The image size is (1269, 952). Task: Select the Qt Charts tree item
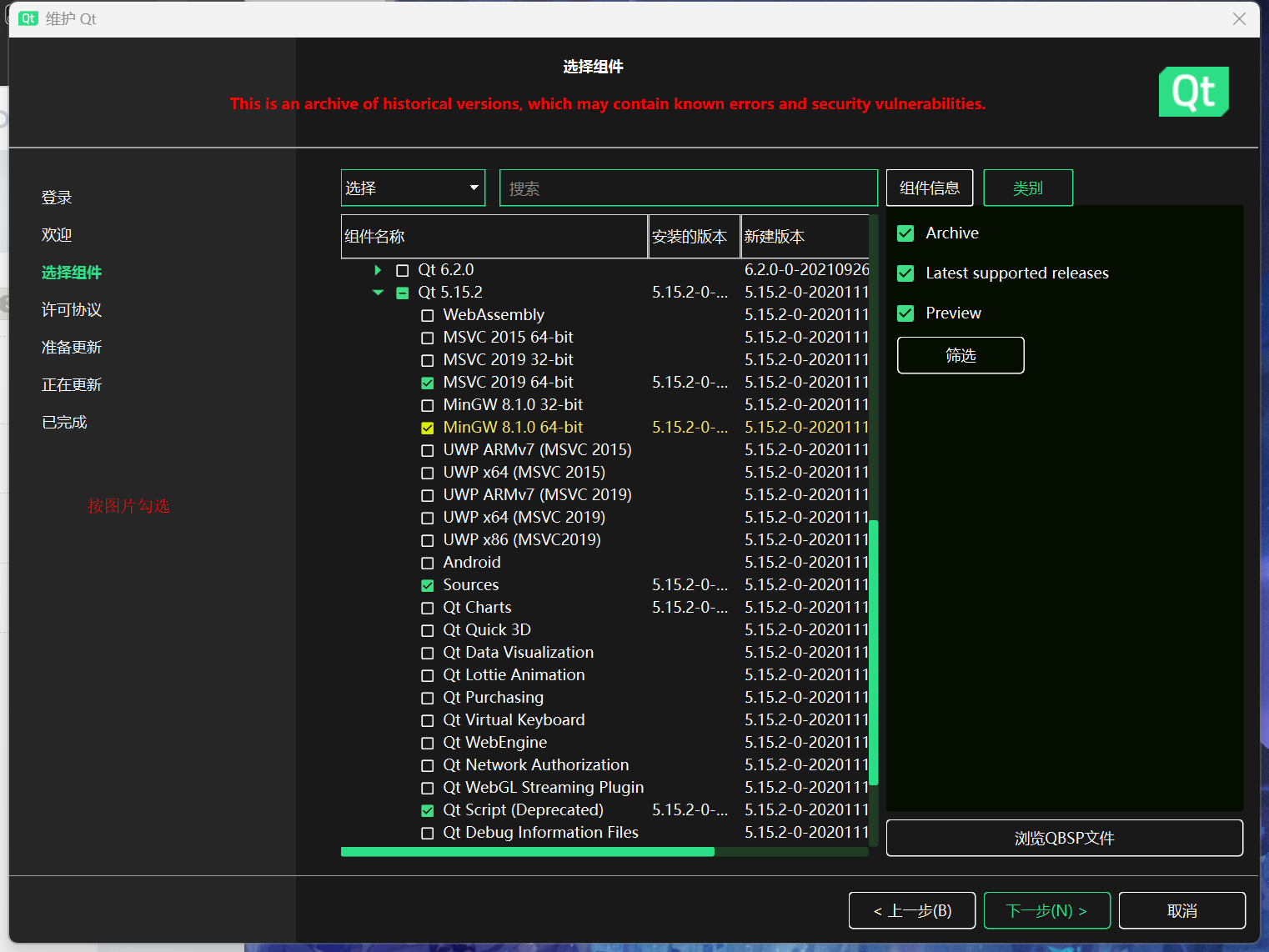(x=477, y=608)
